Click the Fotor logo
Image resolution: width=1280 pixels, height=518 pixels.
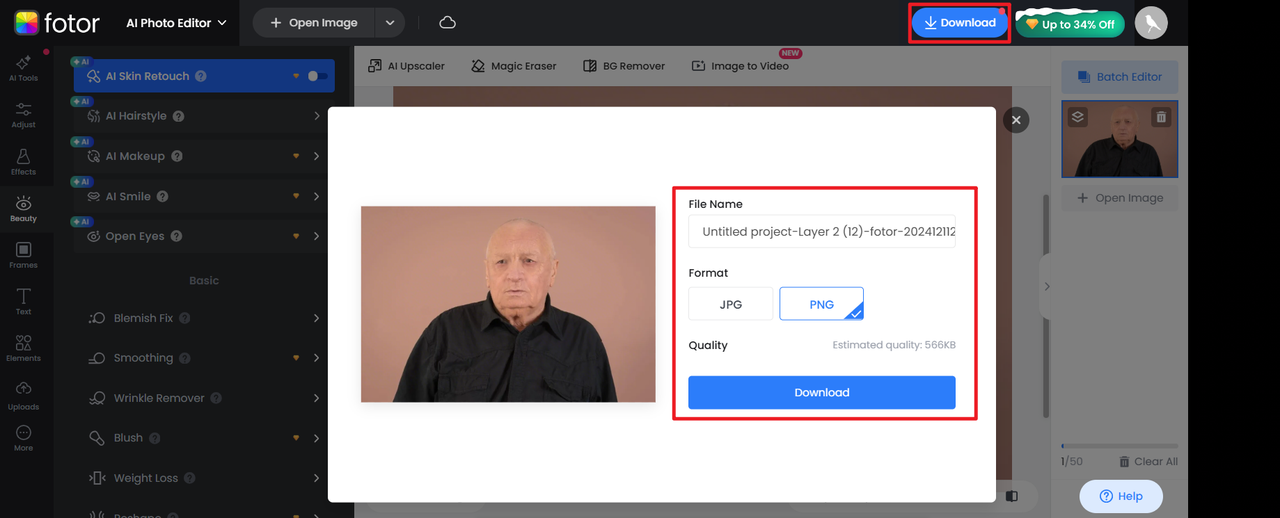[56, 22]
